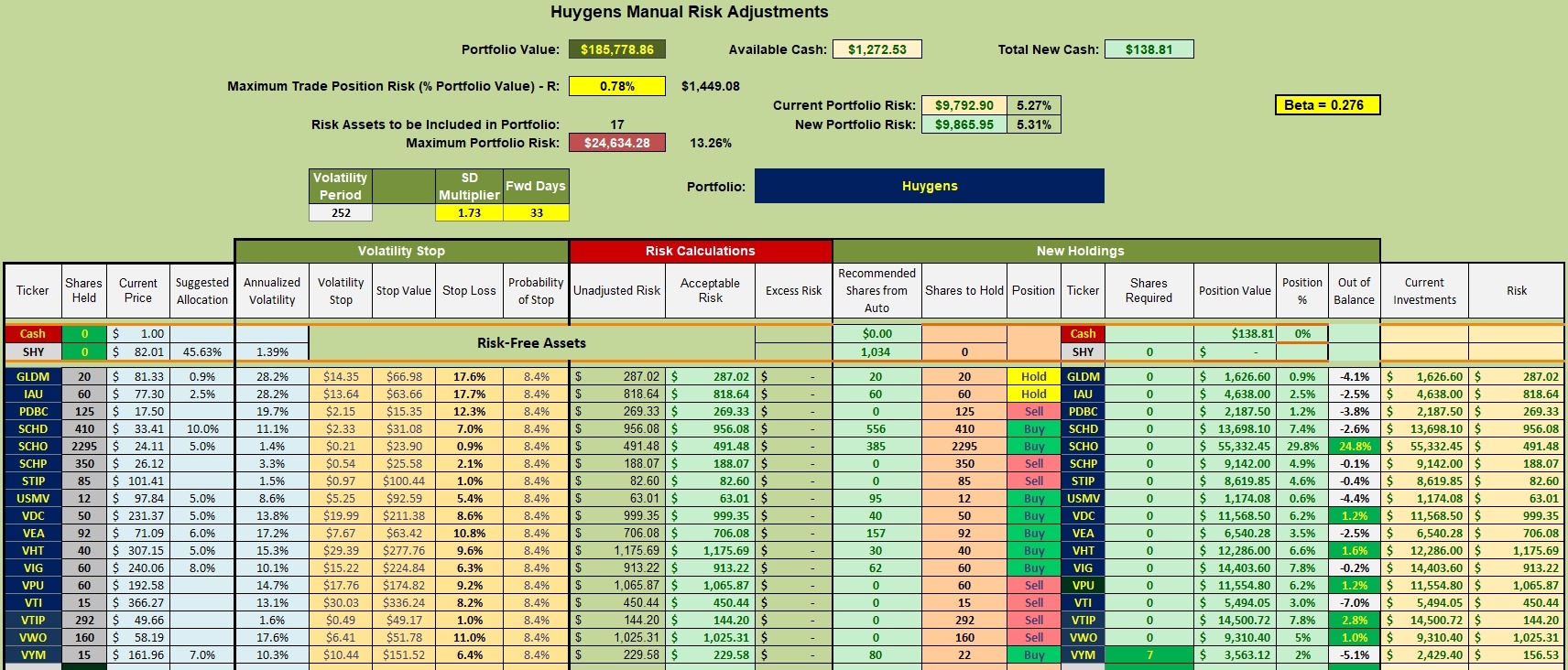Select the red Maximum Portfolio Risk cell $24,634.28
Screen dimensions: 1568x670
pyautogui.click(x=617, y=143)
